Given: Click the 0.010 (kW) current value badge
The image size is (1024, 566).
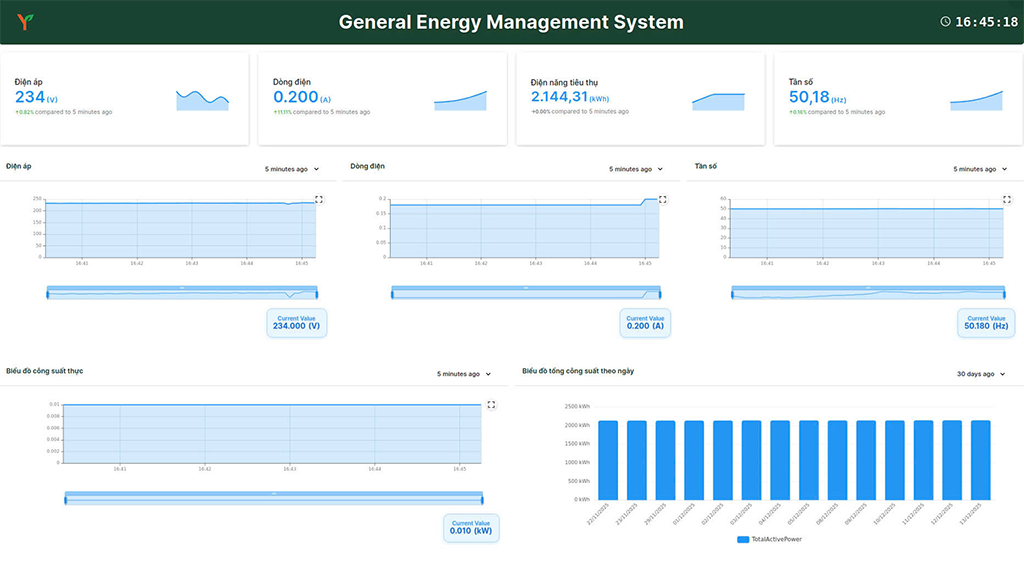Looking at the screenshot, I should [470, 527].
